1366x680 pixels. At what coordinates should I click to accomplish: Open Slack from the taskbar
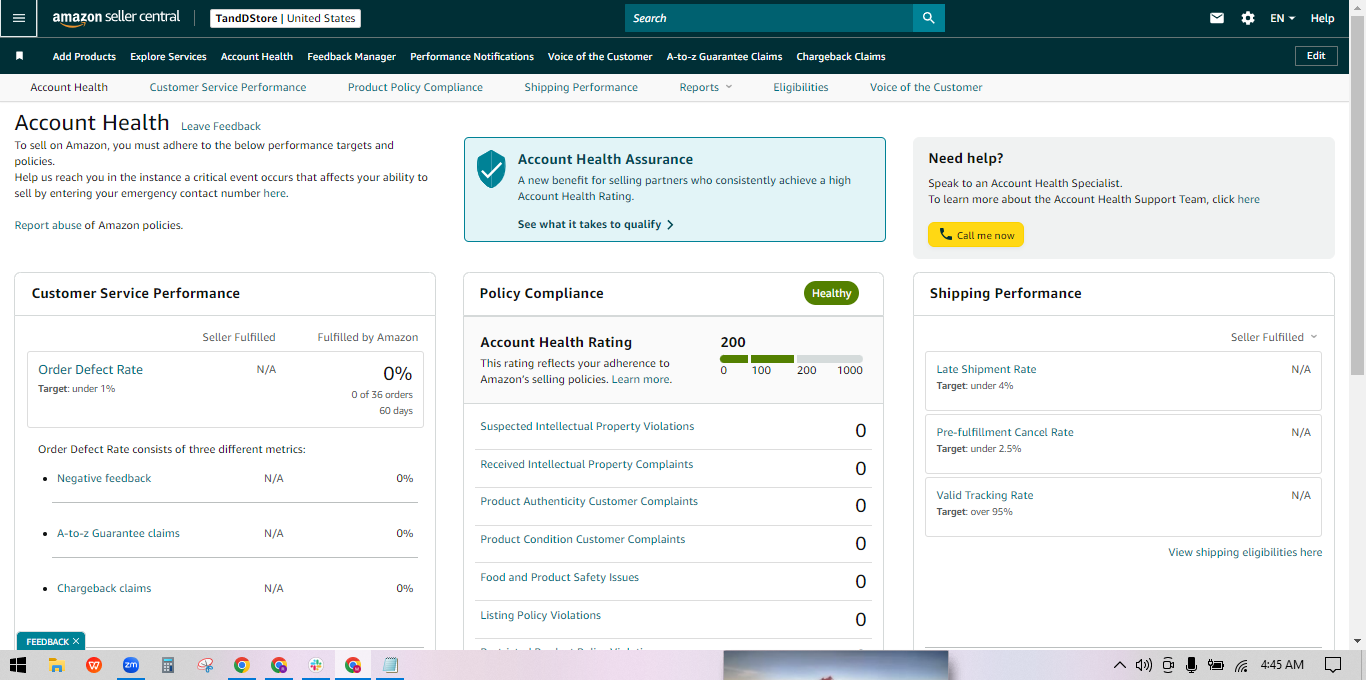coord(315,665)
